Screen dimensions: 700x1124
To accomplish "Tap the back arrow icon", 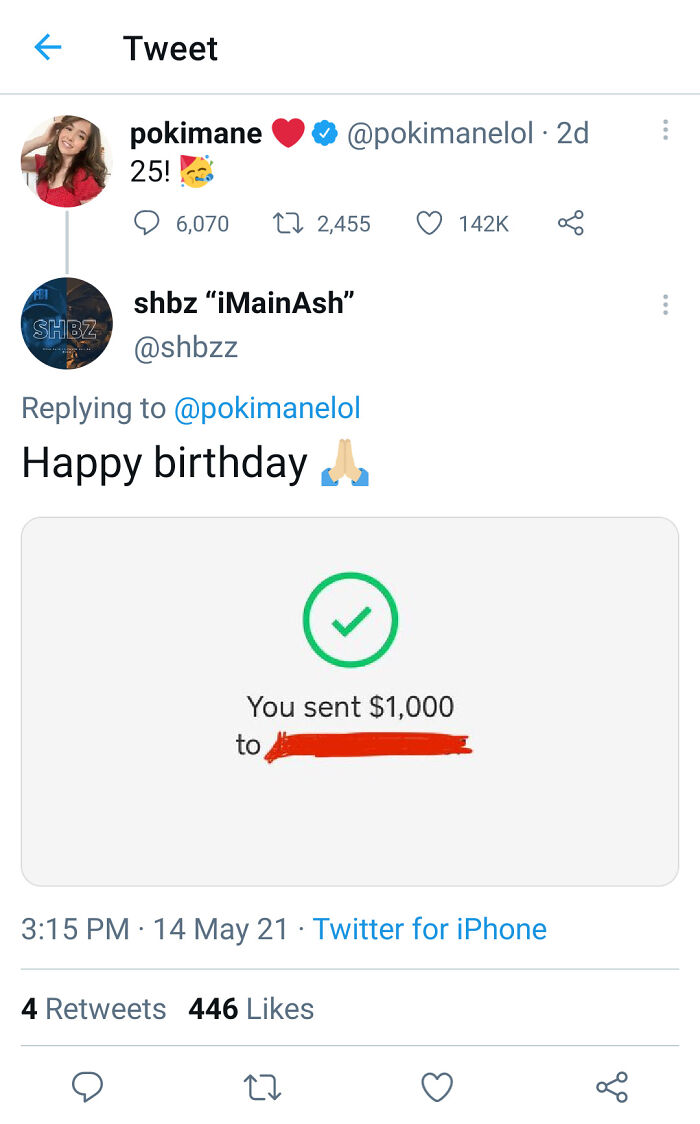I will 48,48.
